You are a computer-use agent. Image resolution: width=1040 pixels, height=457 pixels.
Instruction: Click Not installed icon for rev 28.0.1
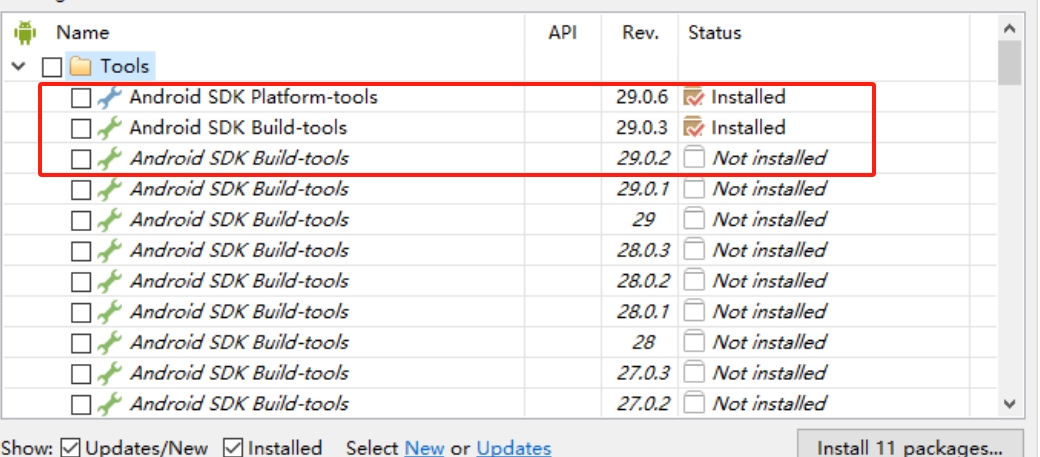694,312
